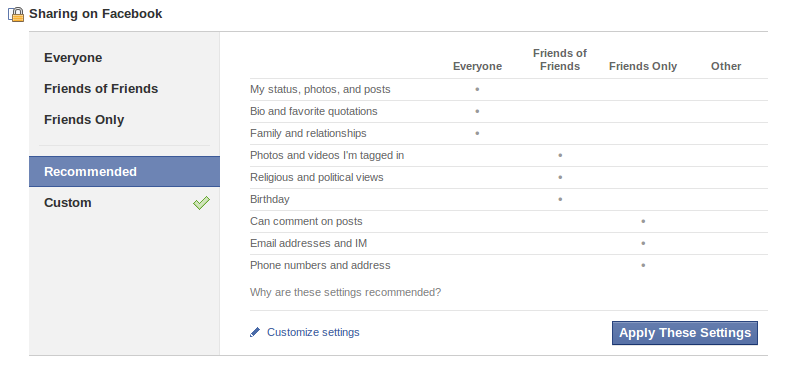Click the padlock icon beside Sharing on Facebook
This screenshot has width=804, height=379.
pyautogui.click(x=16, y=14)
